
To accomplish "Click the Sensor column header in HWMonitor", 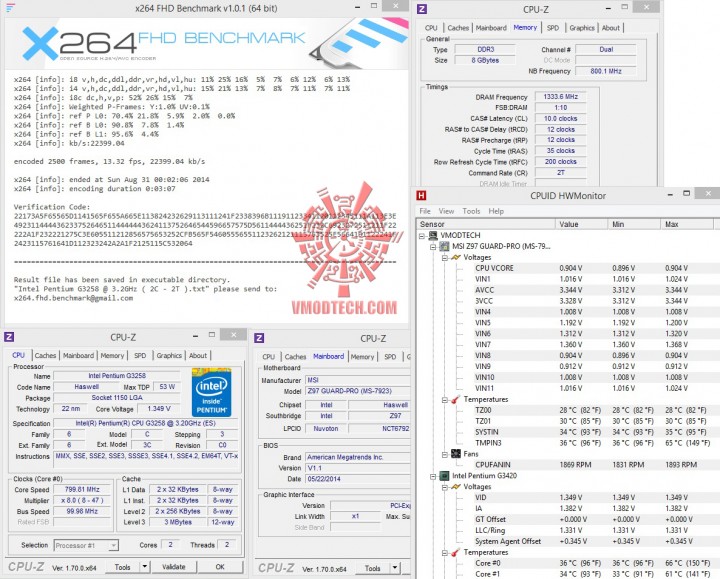I will coord(486,224).
